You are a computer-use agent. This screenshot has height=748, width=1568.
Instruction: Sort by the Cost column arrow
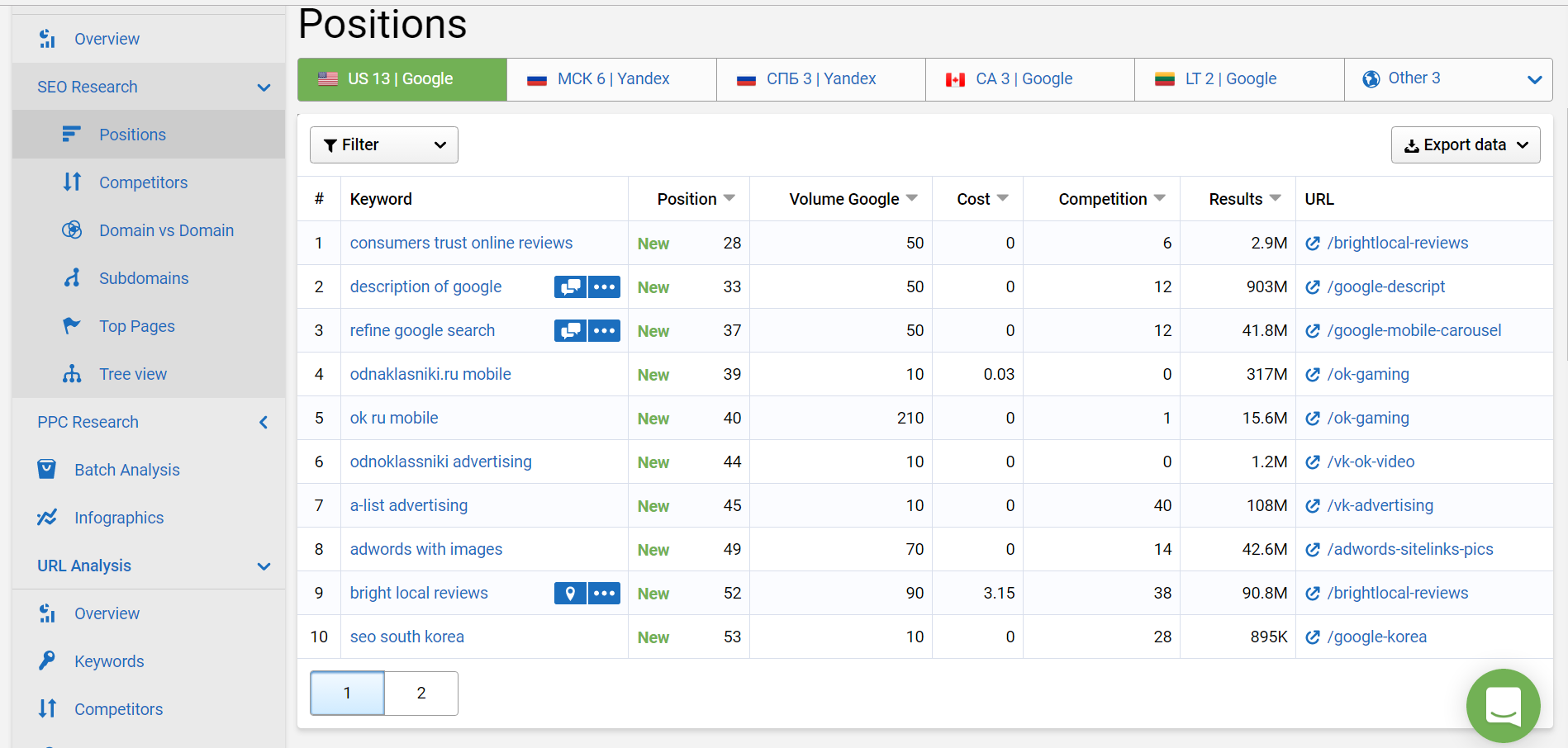tap(1003, 198)
